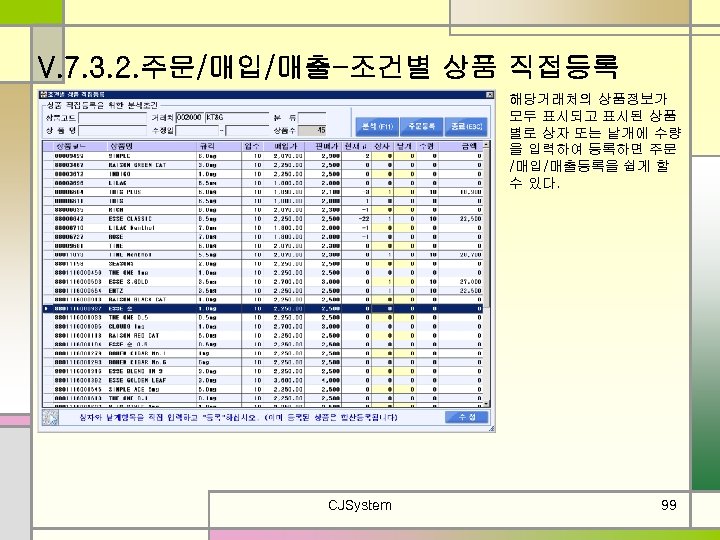Screen dimensions: 720x540
Task: Select the ENTZ product row
Action: tap(263, 291)
